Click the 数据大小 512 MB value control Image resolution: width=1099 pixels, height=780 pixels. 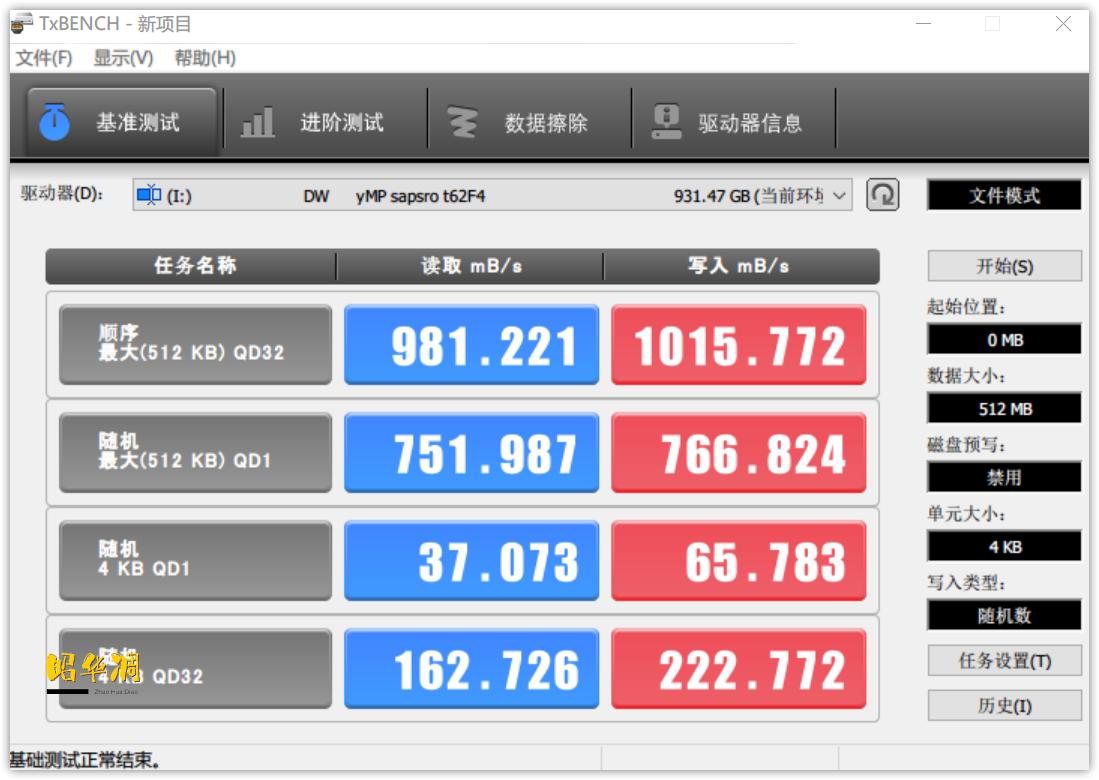click(1004, 409)
